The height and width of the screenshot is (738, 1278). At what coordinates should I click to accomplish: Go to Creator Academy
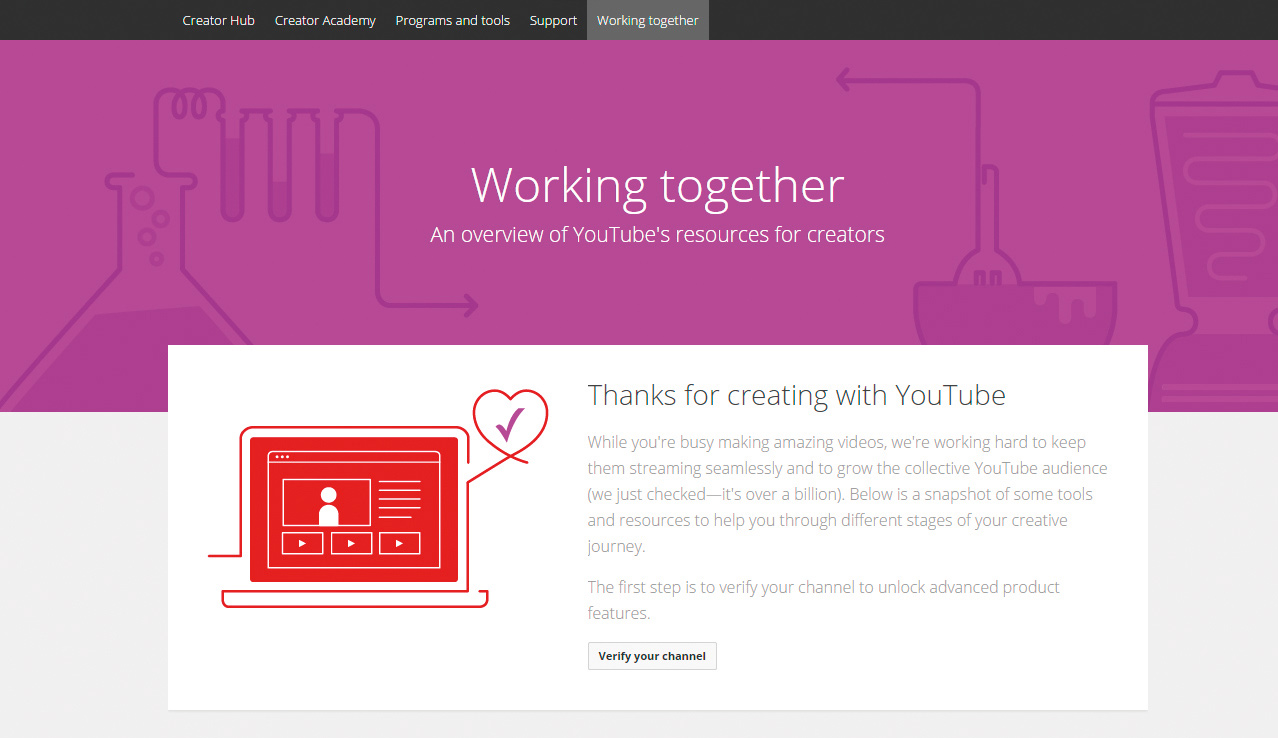tap(325, 20)
